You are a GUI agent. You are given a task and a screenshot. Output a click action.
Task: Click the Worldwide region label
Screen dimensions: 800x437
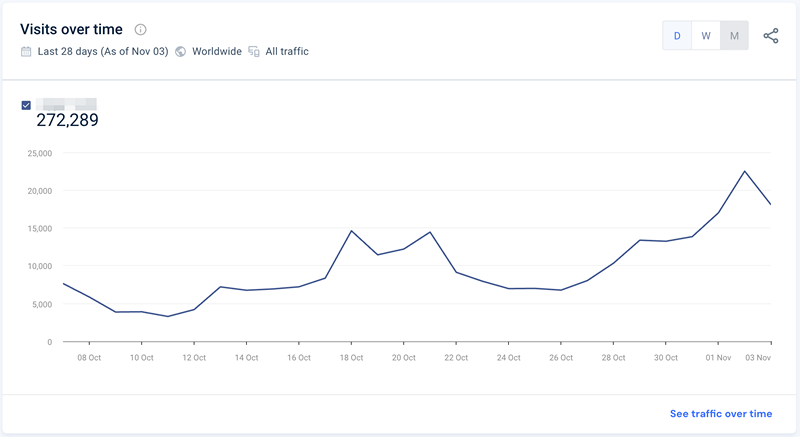coord(217,51)
